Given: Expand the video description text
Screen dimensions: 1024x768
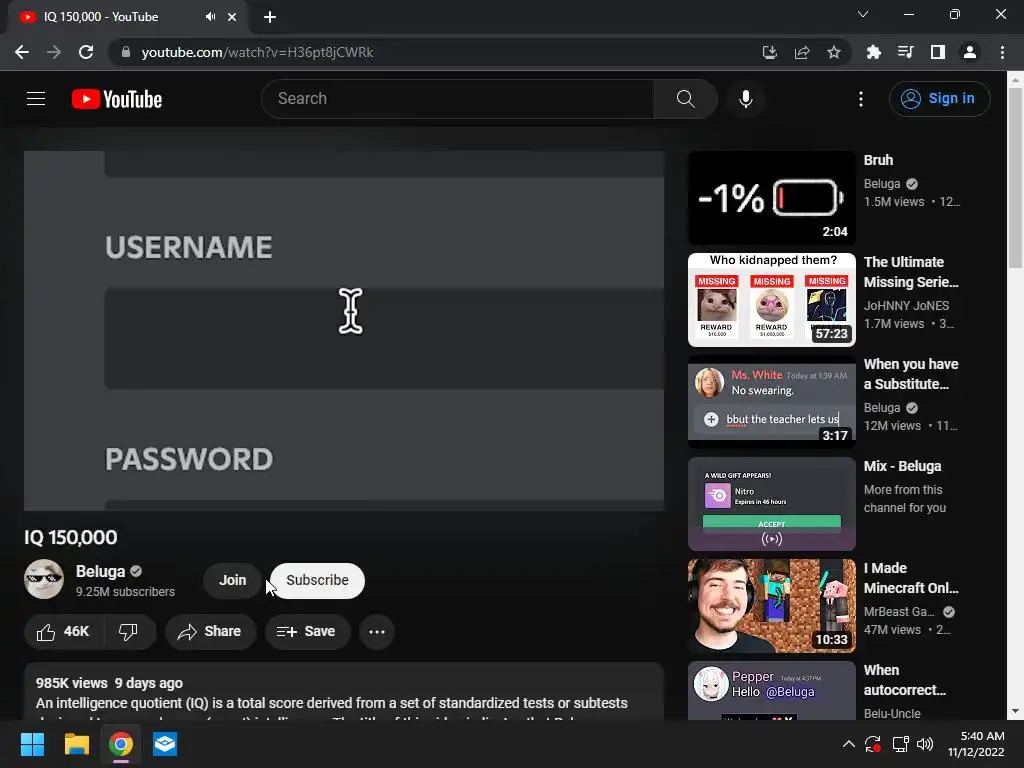Looking at the screenshot, I should pos(344,692).
